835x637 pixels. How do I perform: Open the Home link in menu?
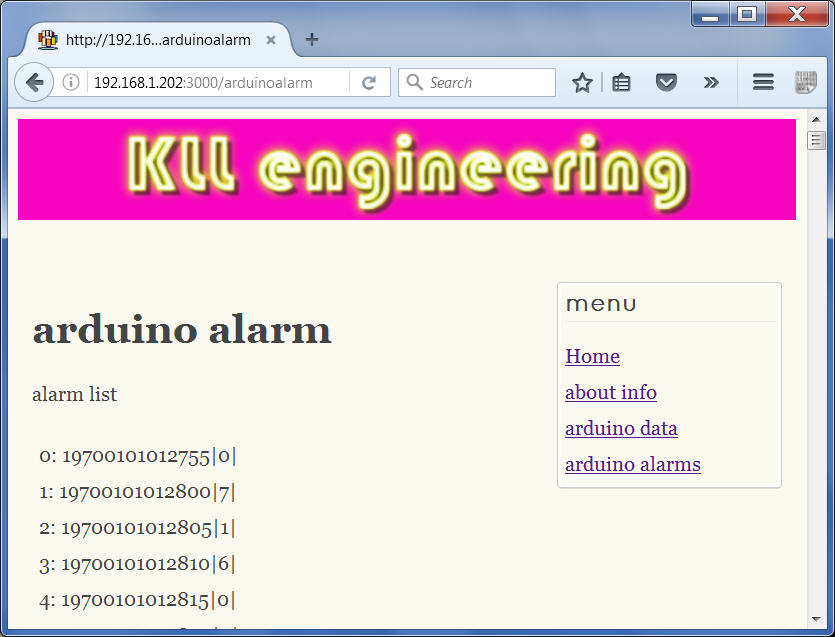tap(592, 357)
